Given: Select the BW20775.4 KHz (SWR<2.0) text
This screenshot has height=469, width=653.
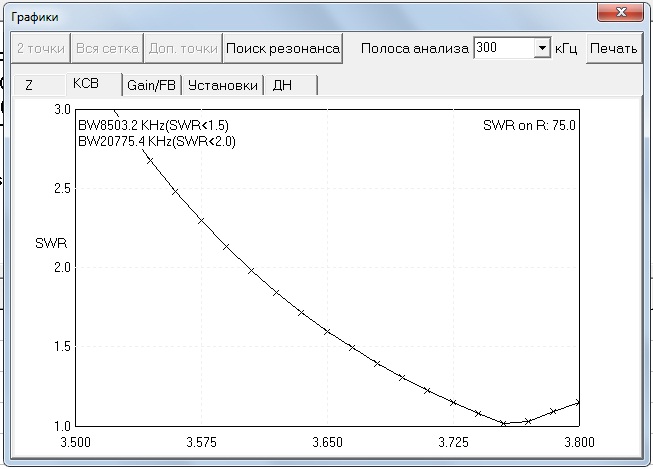Looking at the screenshot, I should point(159,141).
